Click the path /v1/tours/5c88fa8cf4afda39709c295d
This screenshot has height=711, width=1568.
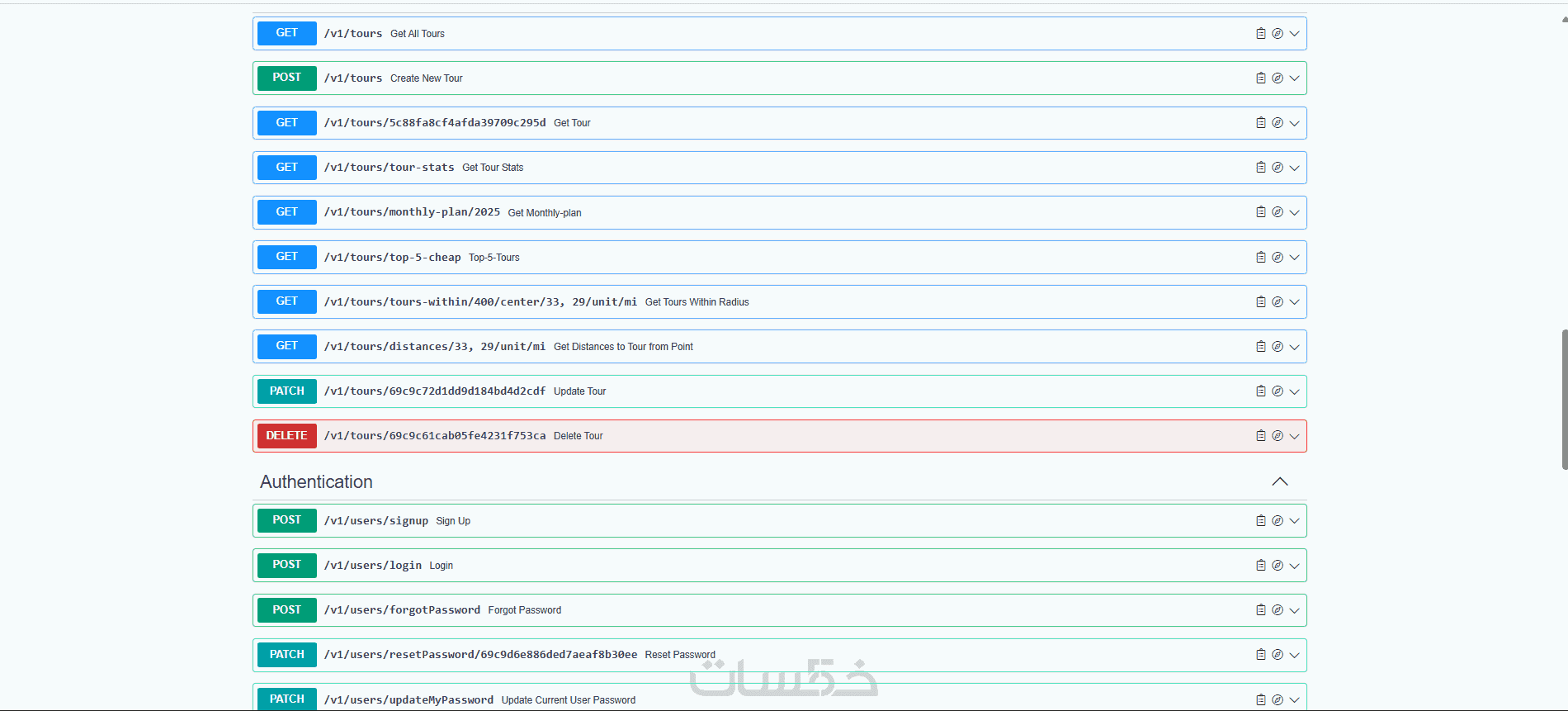(x=435, y=123)
